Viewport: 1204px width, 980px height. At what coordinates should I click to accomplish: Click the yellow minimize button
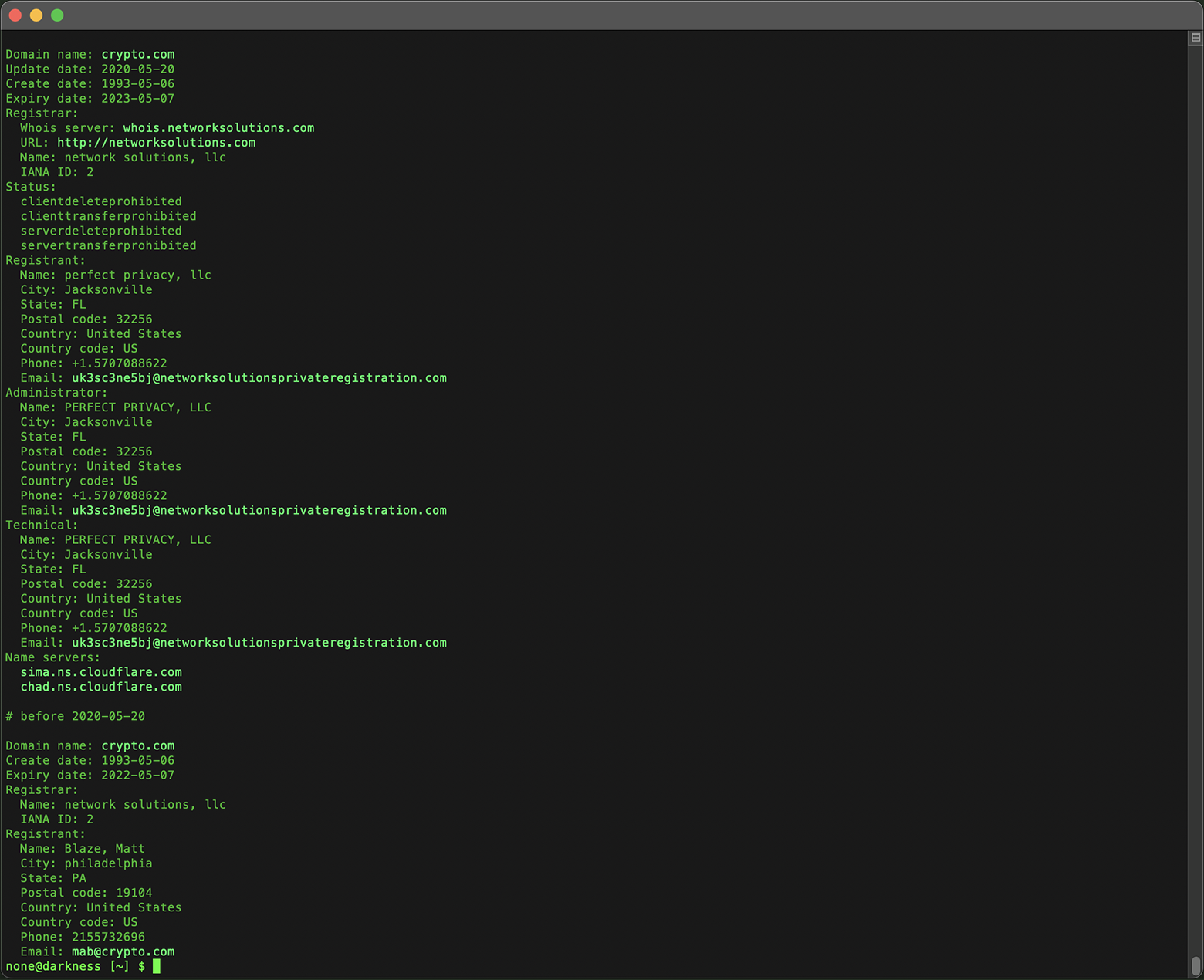tap(36, 14)
